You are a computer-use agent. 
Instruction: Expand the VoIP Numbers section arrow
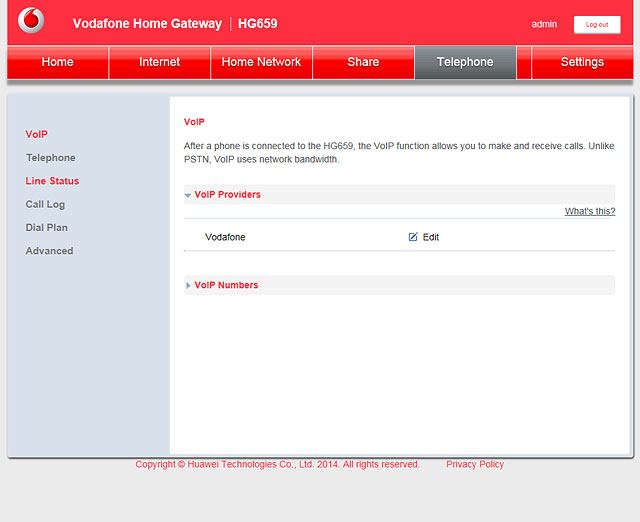(x=188, y=285)
